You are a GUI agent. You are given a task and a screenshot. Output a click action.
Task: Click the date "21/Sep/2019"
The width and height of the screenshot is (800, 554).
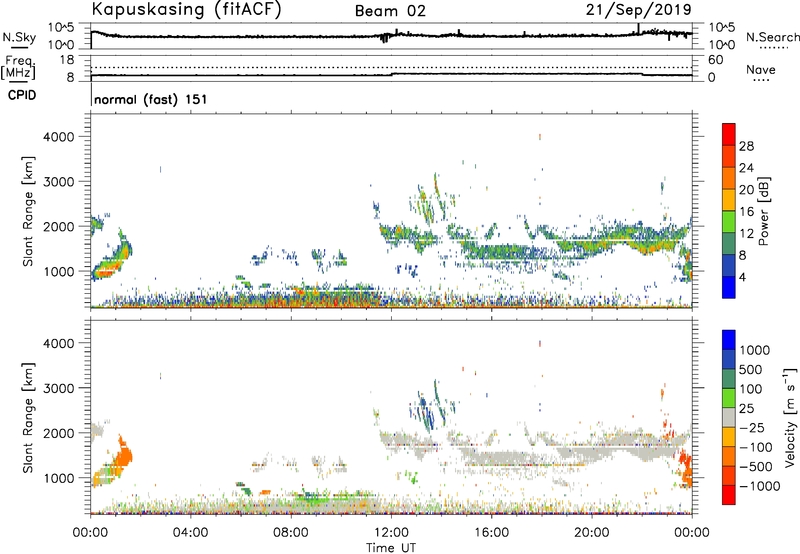coord(638,10)
